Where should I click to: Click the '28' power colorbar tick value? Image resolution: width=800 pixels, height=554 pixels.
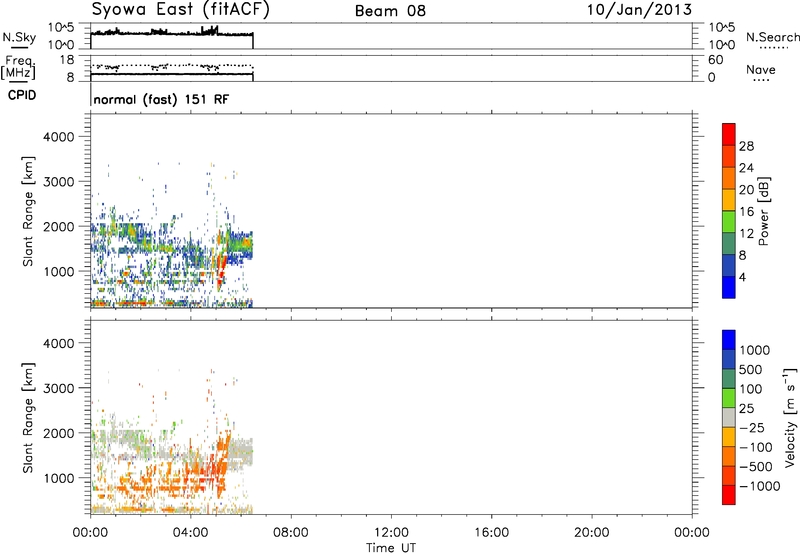coord(746,146)
